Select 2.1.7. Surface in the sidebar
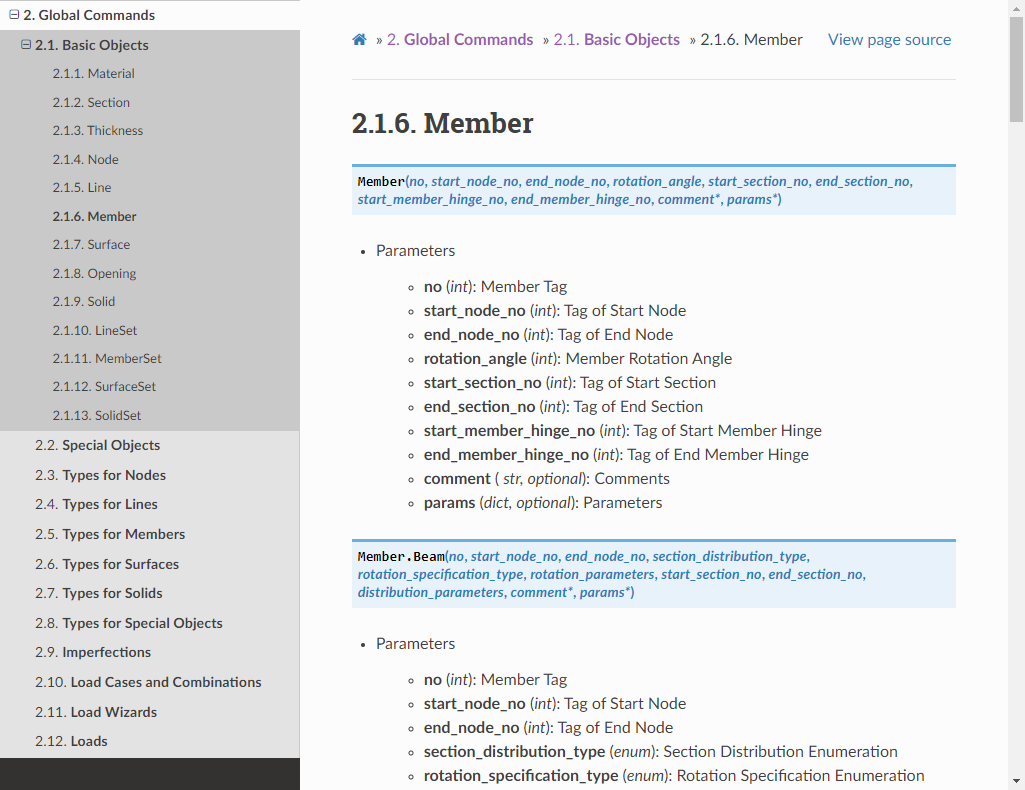 [x=92, y=244]
